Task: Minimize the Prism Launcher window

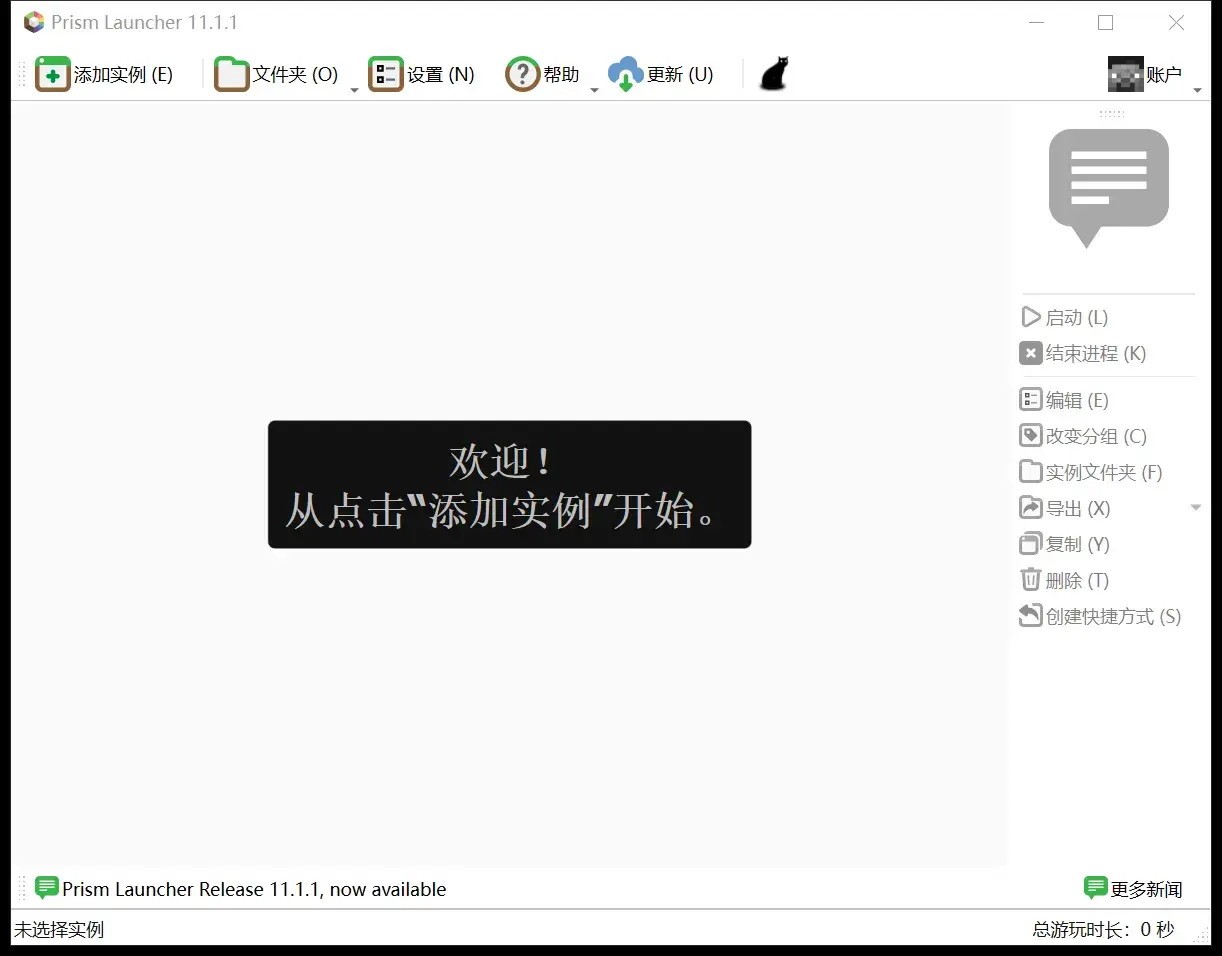Action: [x=1035, y=22]
